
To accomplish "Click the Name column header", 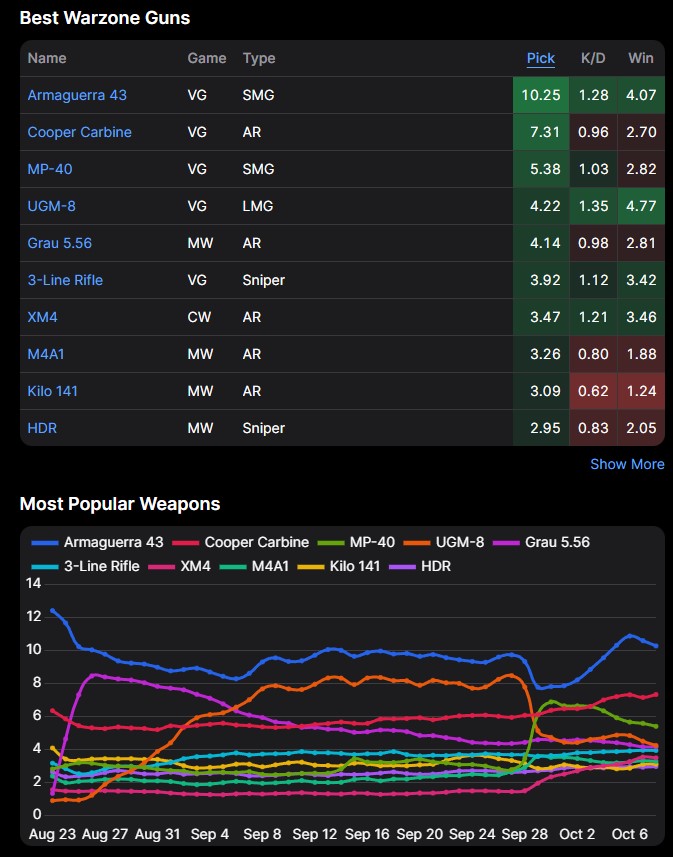I will 47,58.
